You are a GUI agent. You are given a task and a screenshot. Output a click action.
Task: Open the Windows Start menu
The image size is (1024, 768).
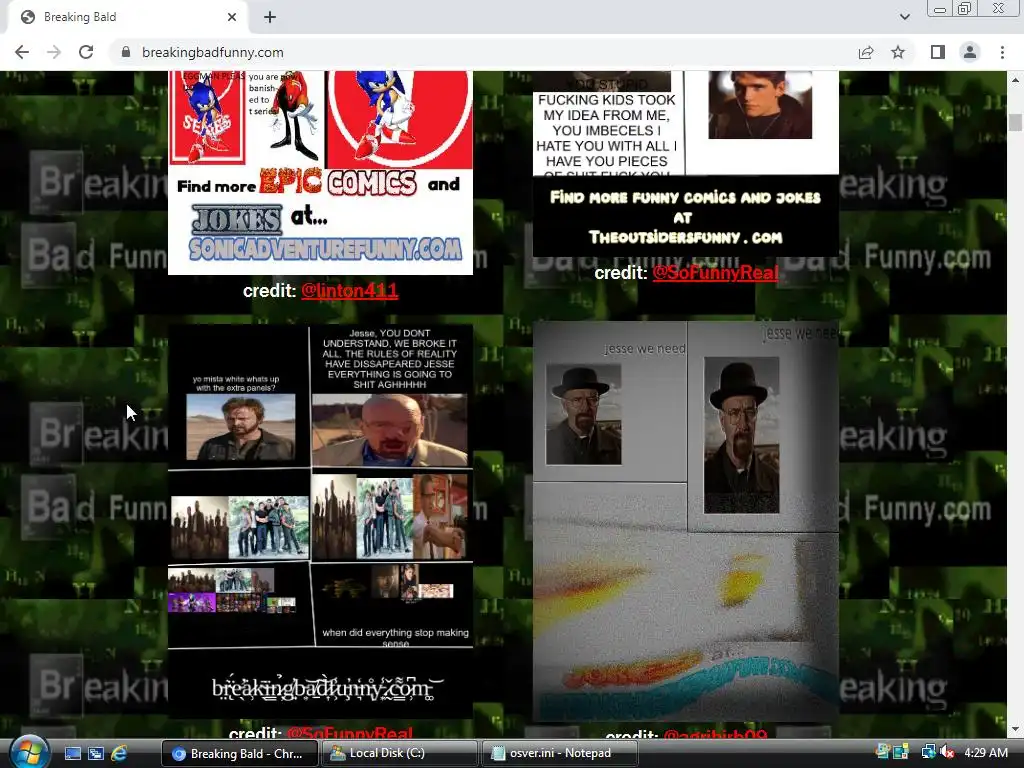click(27, 753)
